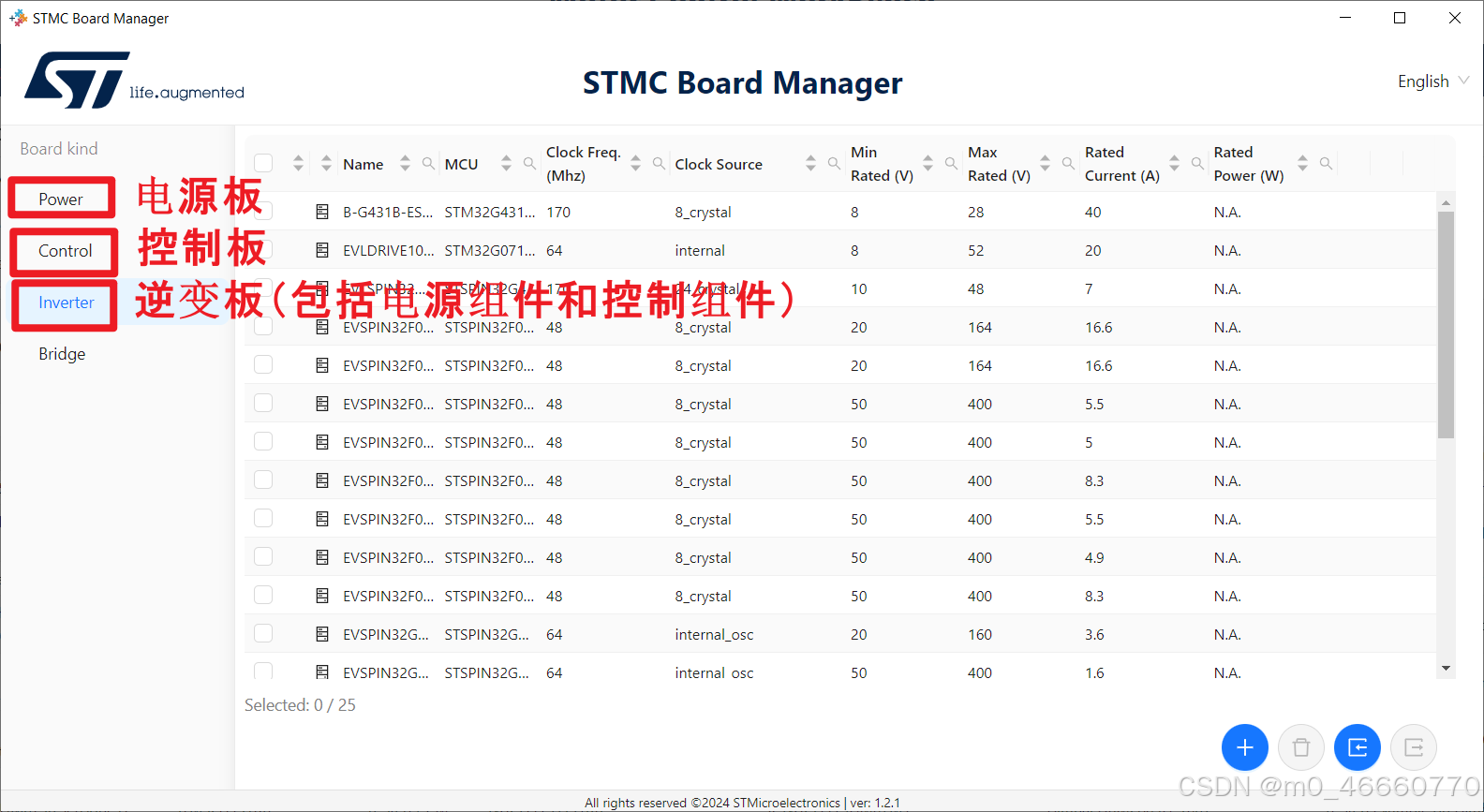This screenshot has width=1484, height=812.
Task: Open the search filter for Name column
Action: (x=428, y=163)
